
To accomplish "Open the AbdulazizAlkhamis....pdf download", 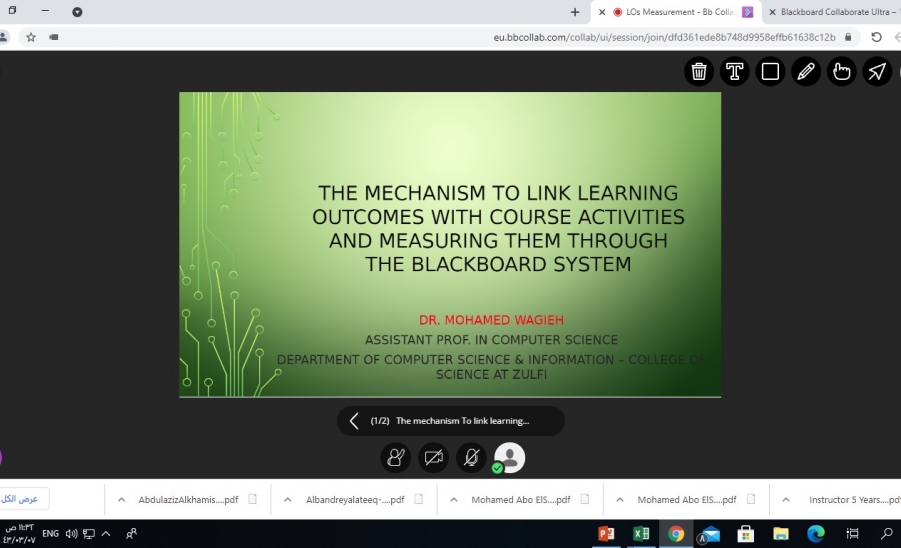I will (x=188, y=500).
